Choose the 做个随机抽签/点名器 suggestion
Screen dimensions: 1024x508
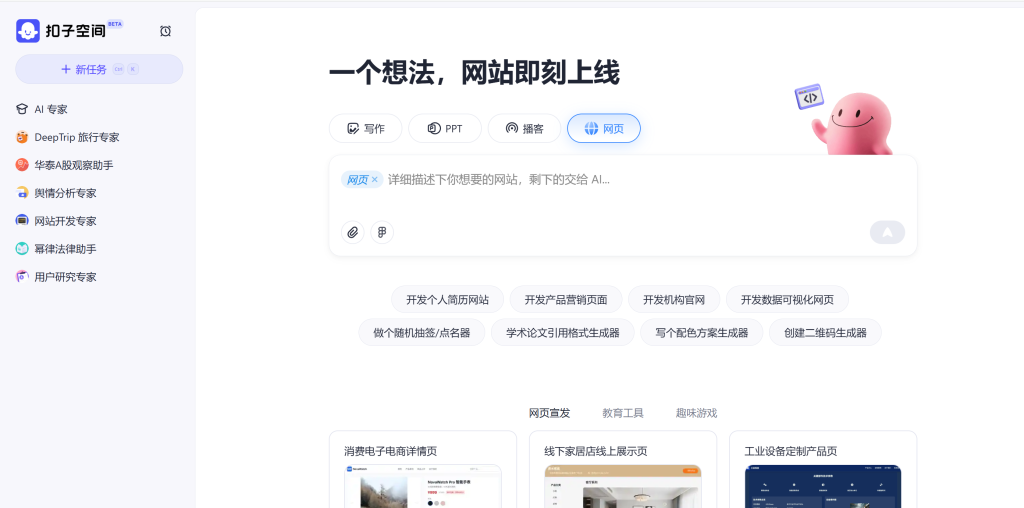422,332
